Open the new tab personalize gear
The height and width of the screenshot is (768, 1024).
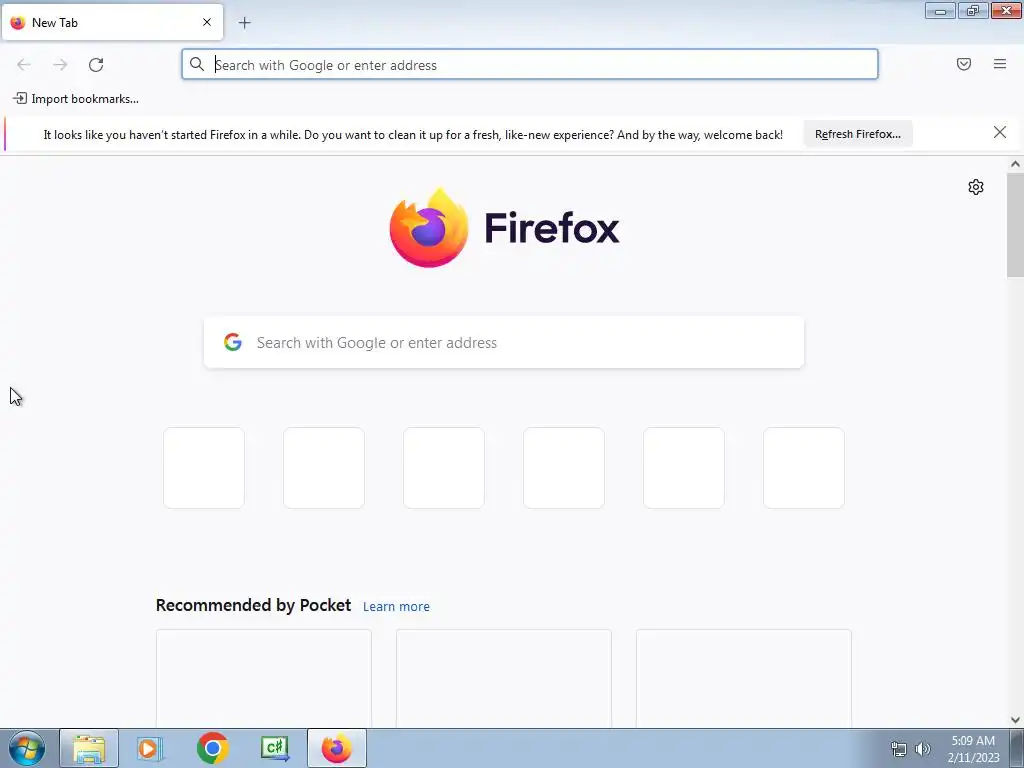(976, 187)
